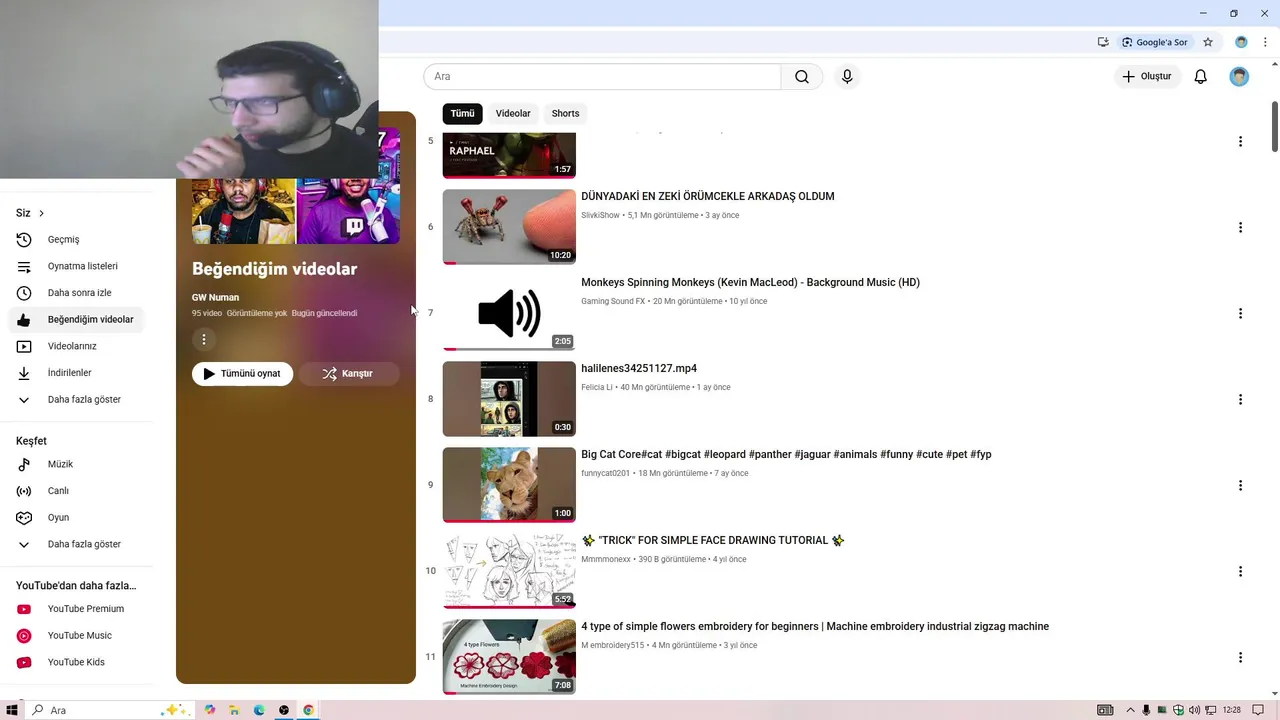Open options for Big Cat Core video
Image resolution: width=1280 pixels, height=720 pixels.
(1240, 485)
